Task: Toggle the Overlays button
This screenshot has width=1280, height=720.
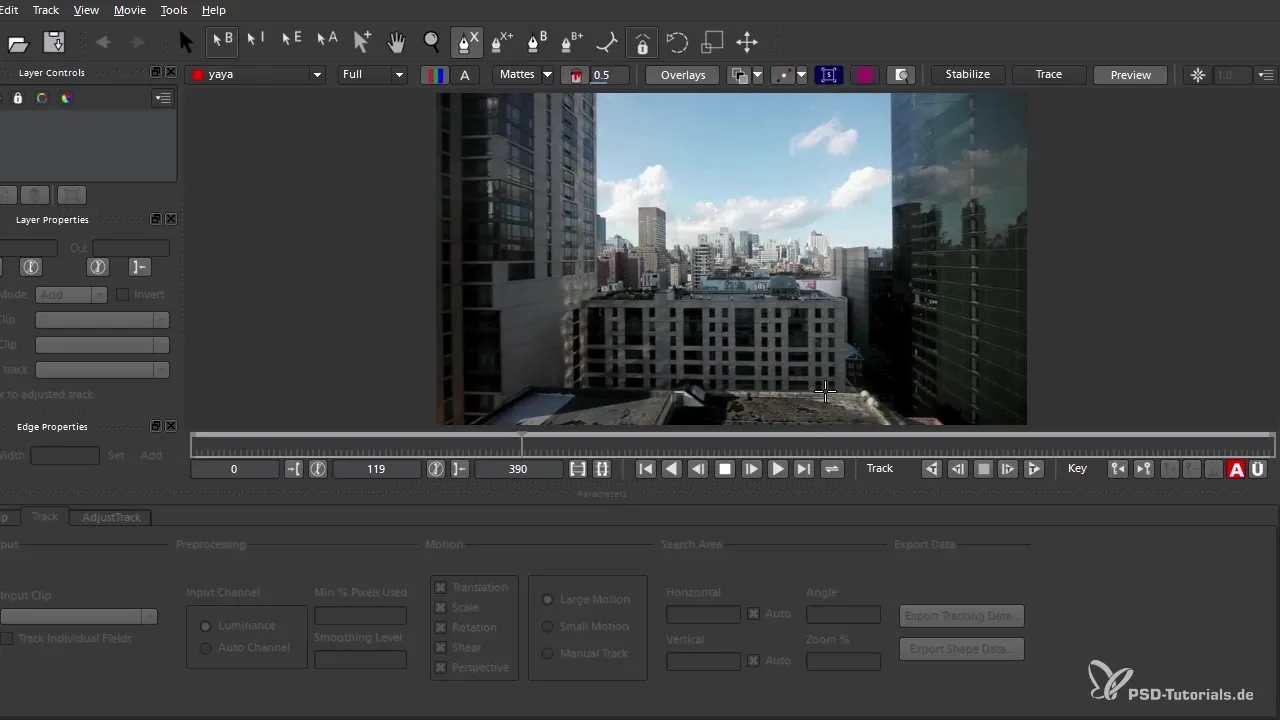Action: 683,75
